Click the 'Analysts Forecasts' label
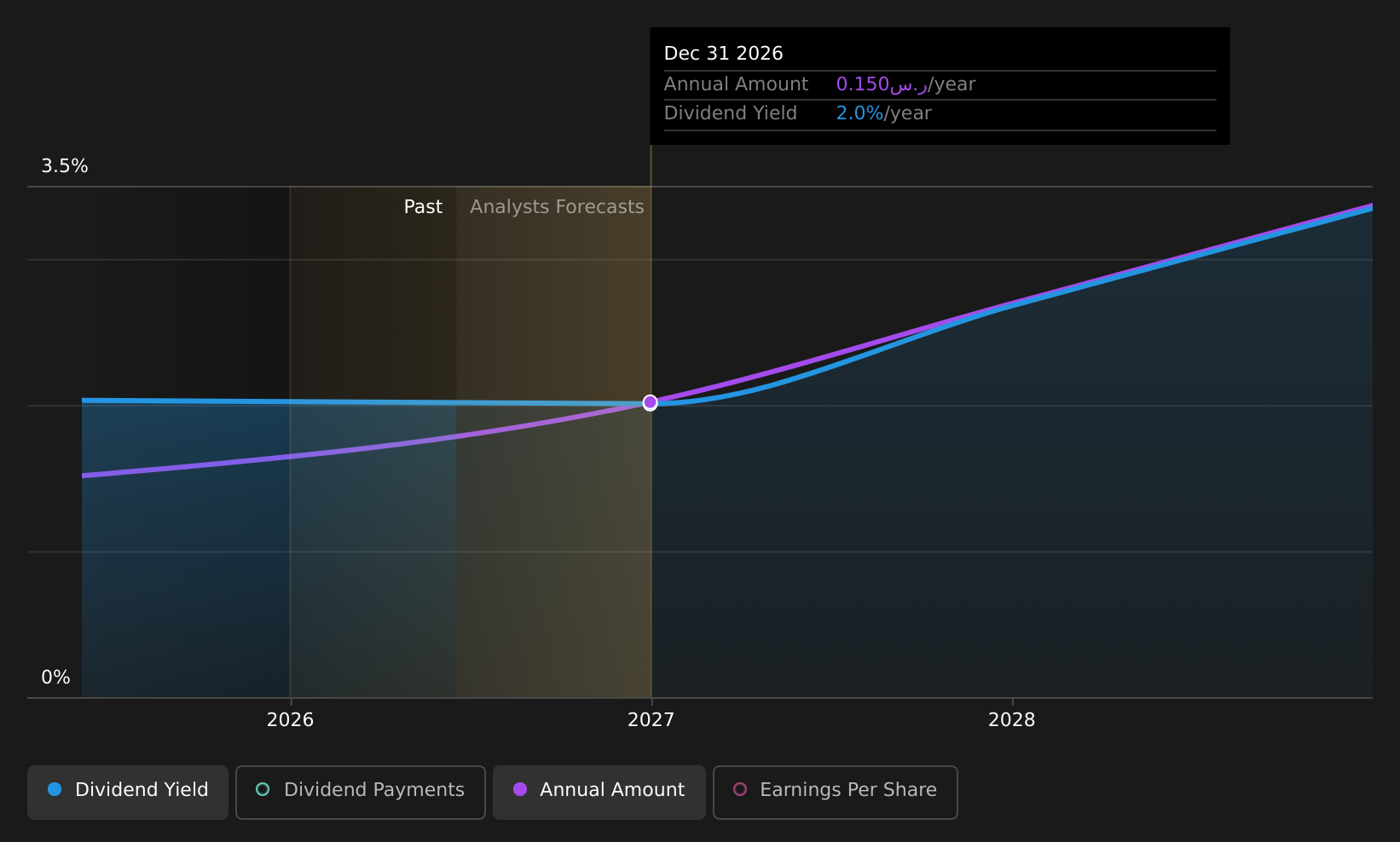 coord(557,207)
